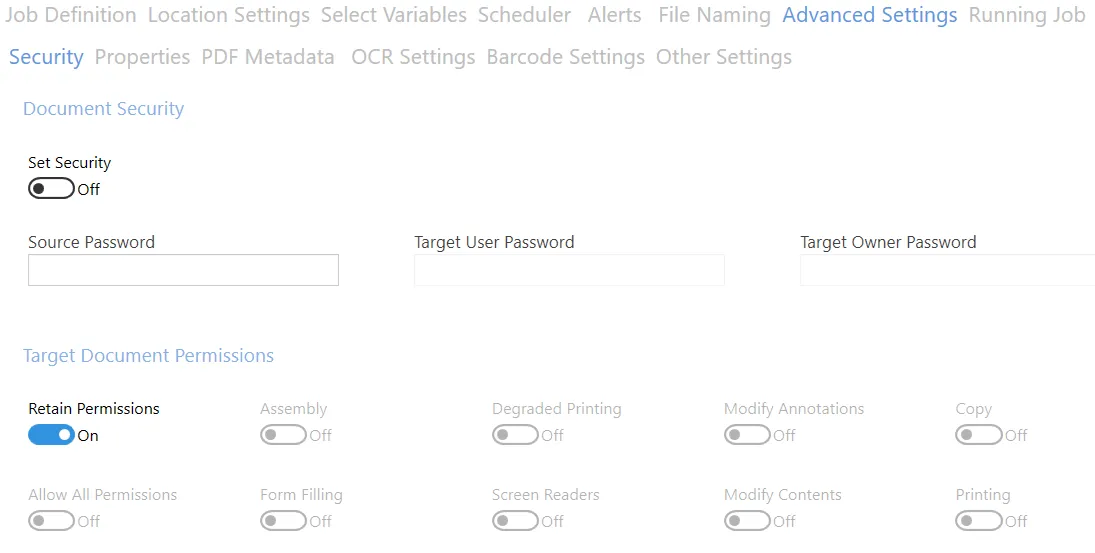Click the Source Password field
Screen dimensions: 1095x553
point(183,270)
